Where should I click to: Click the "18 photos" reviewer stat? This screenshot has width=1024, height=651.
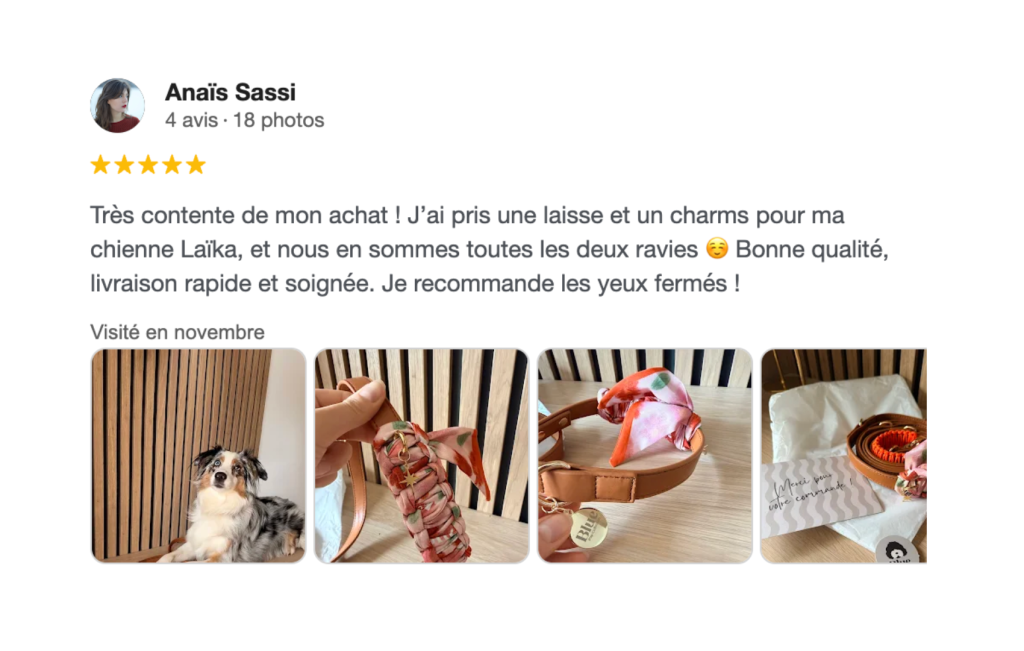279,120
